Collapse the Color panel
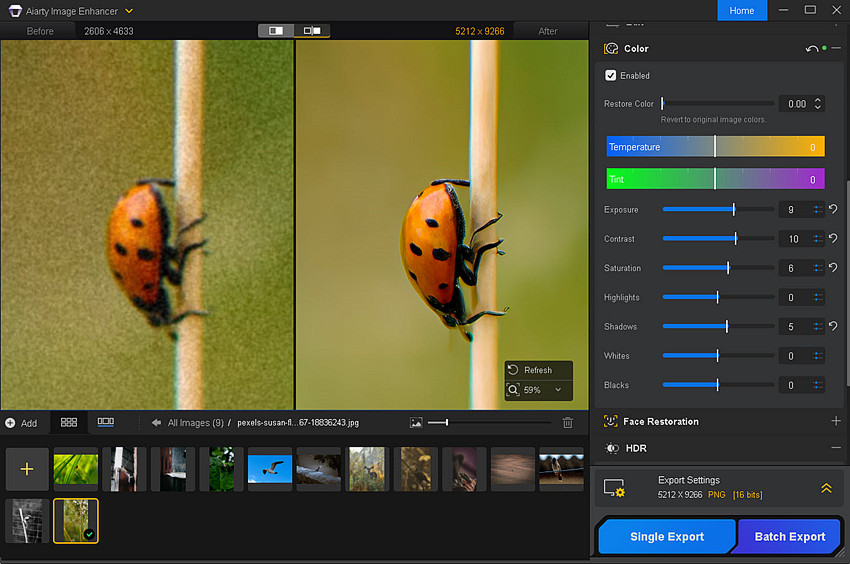The width and height of the screenshot is (850, 564). point(836,48)
